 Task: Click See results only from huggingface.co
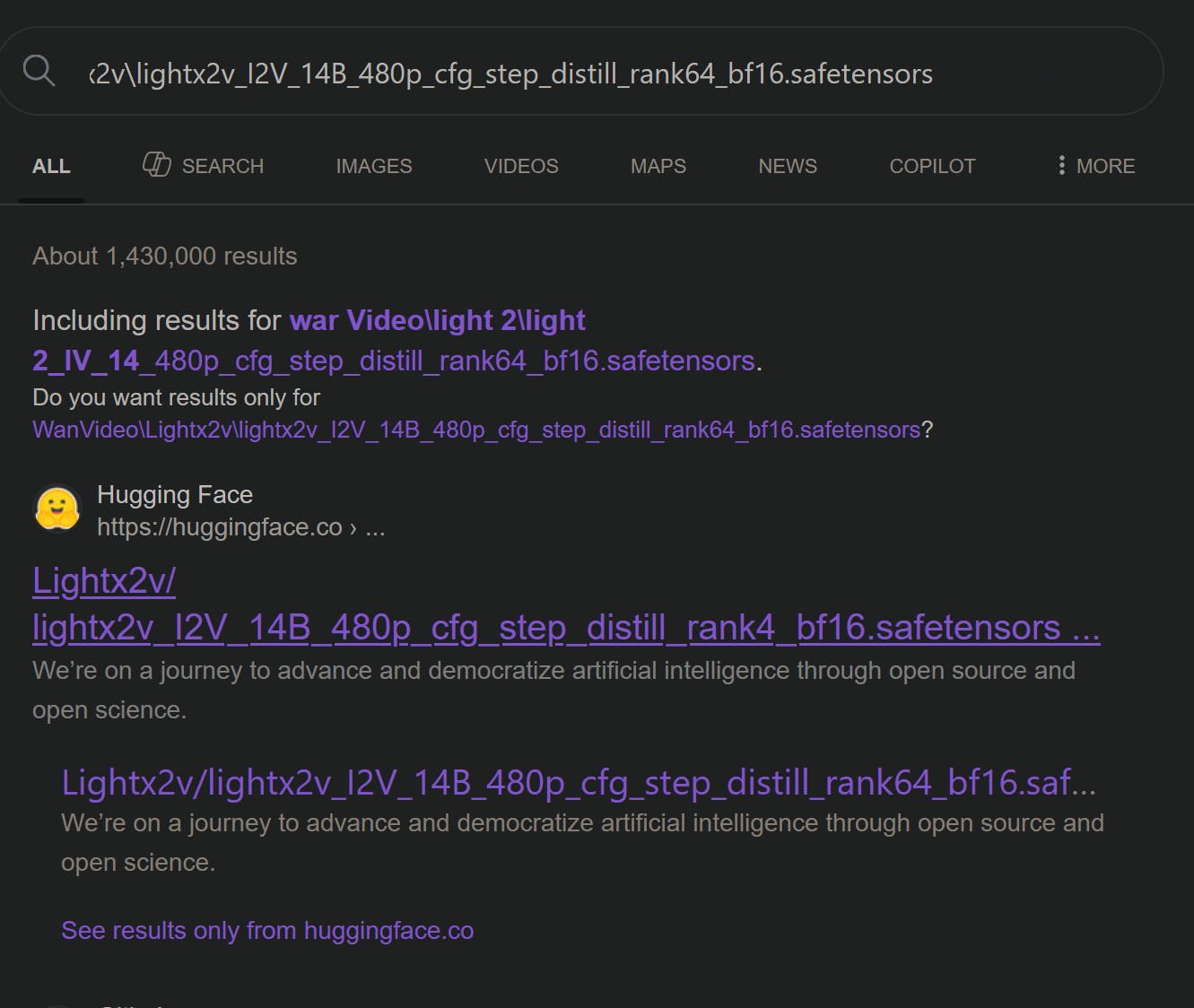coord(267,931)
